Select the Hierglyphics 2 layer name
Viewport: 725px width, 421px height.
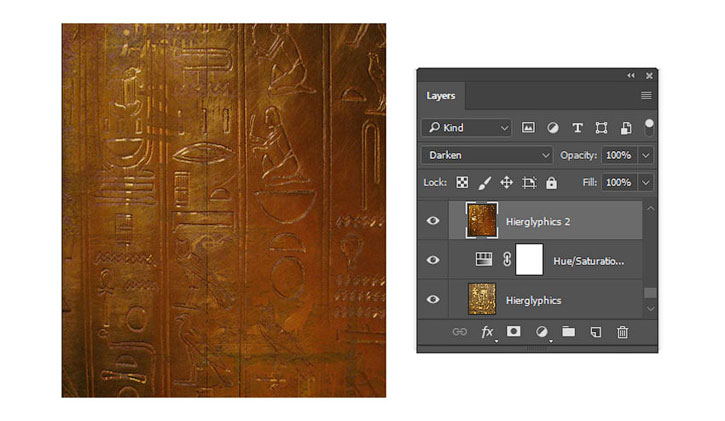(538, 222)
